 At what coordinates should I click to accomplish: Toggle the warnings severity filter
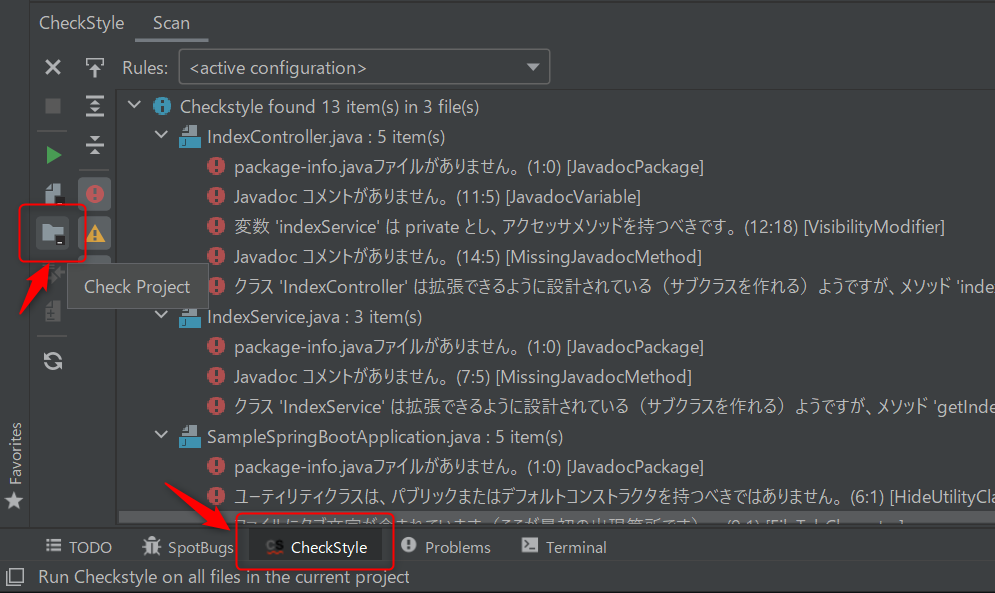tap(95, 232)
